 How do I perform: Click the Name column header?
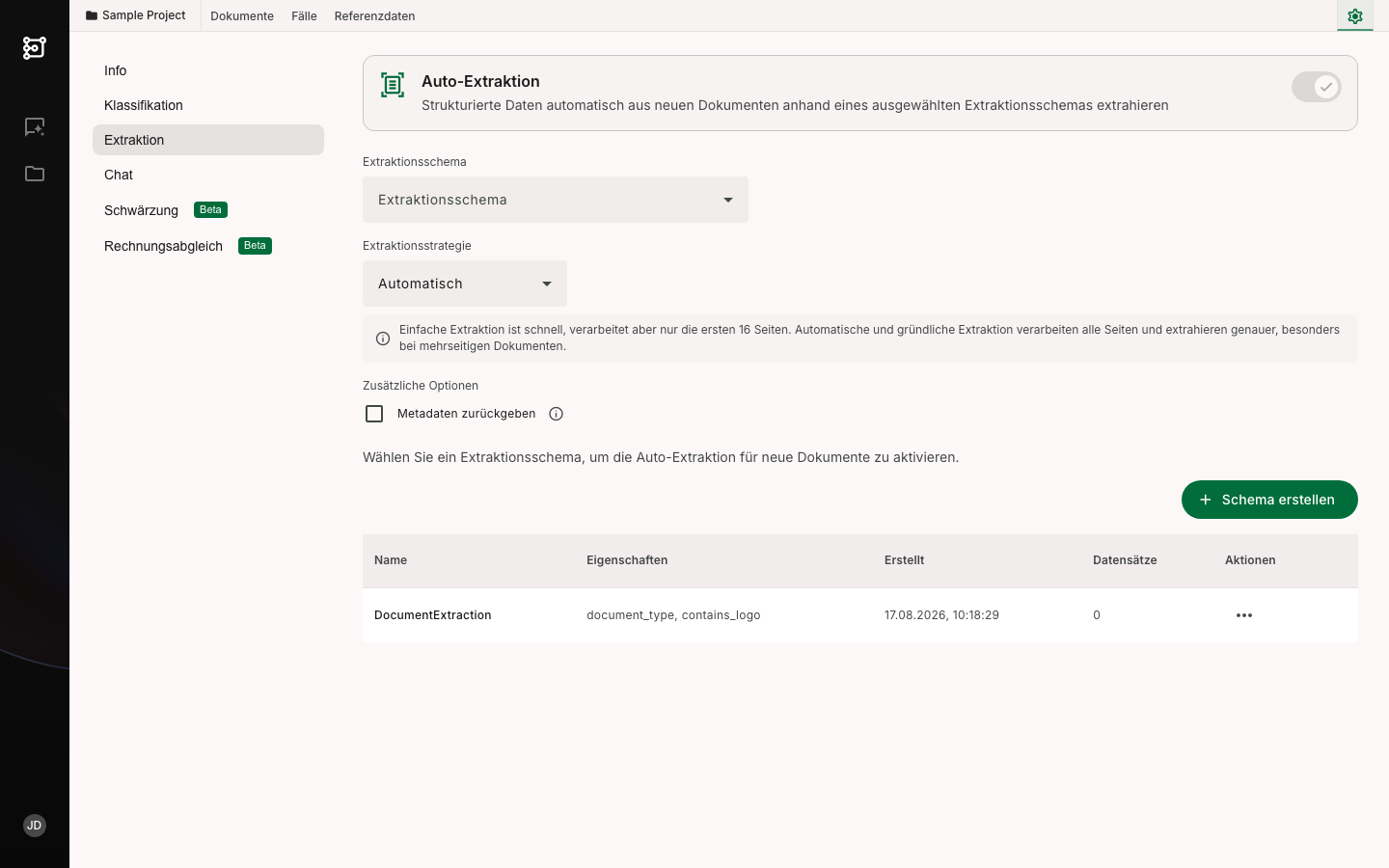coord(391,560)
